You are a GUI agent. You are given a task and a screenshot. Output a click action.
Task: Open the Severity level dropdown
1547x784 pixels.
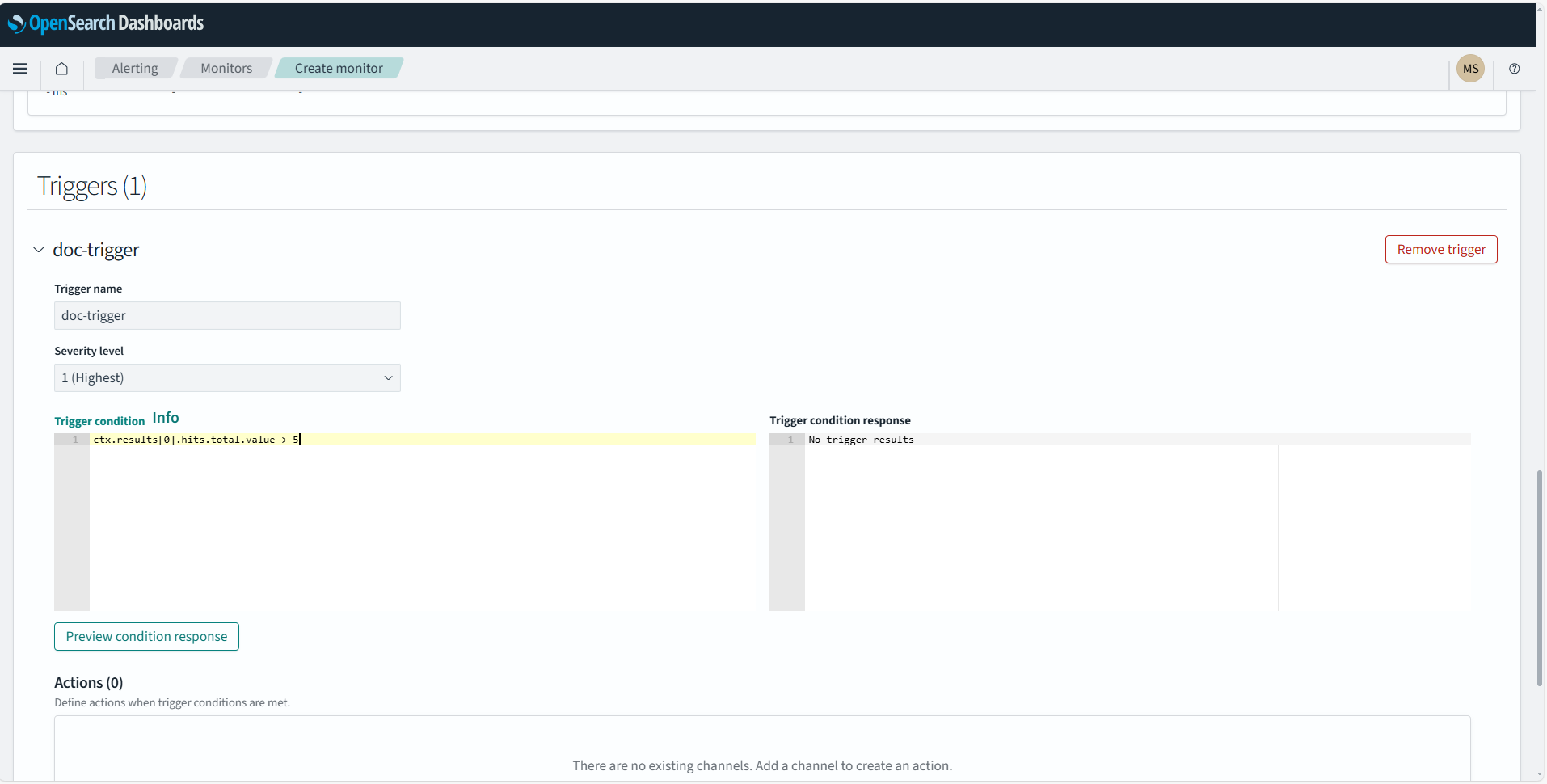(x=227, y=378)
